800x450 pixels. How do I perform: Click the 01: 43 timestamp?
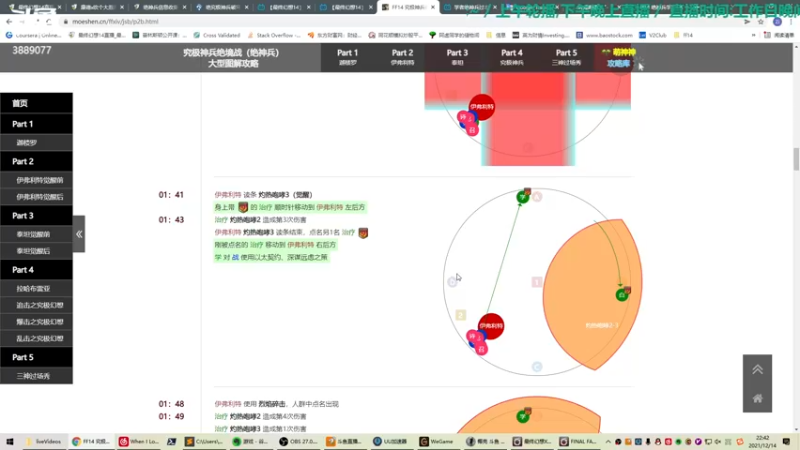coord(171,220)
